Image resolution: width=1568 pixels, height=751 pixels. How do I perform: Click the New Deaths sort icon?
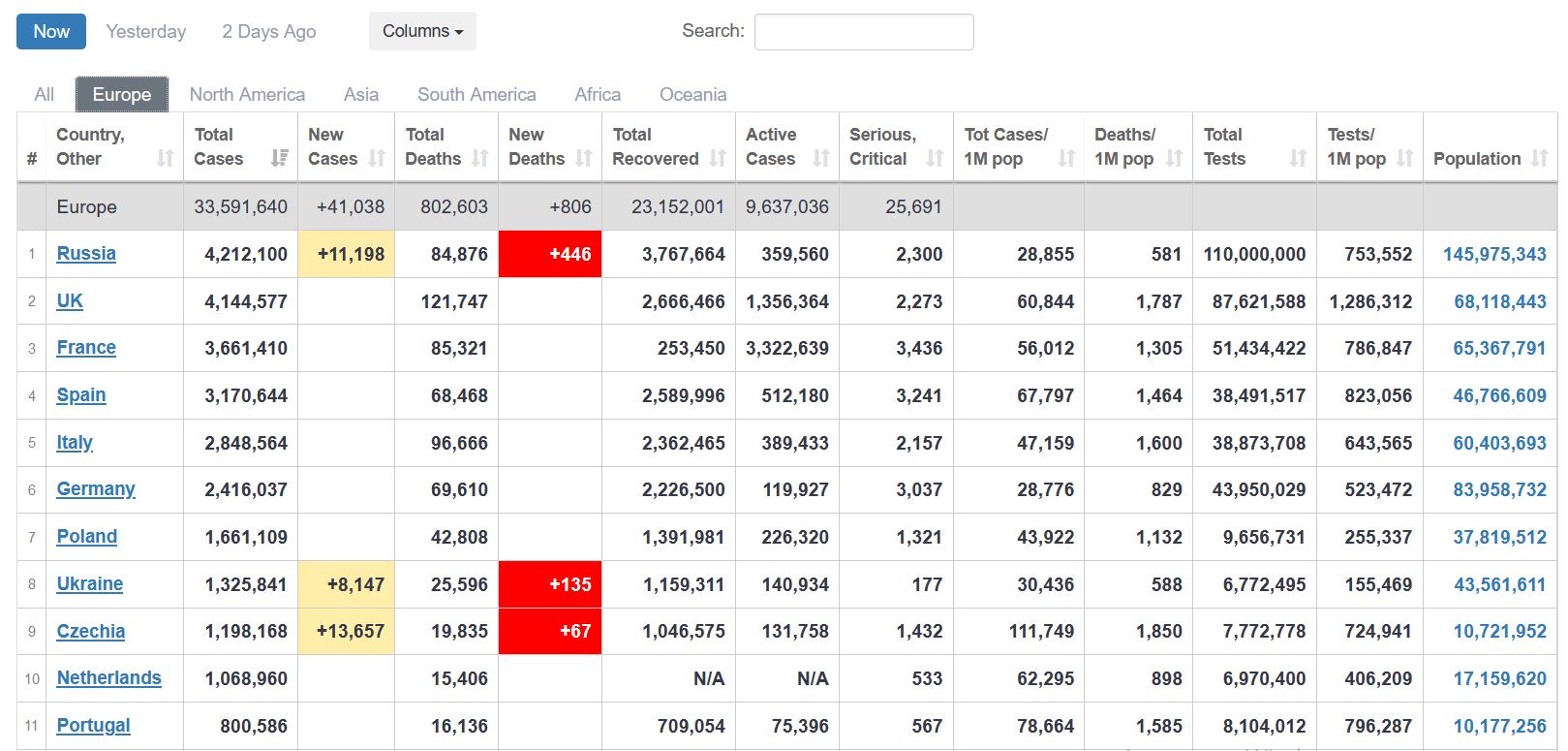(583, 158)
